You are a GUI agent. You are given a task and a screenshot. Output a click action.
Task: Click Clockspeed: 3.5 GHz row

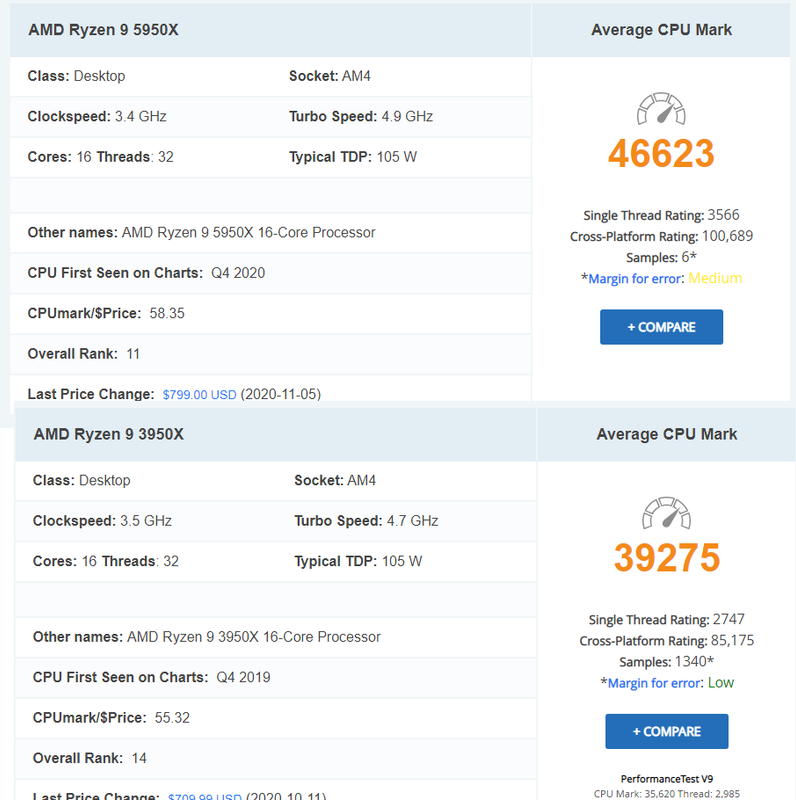click(x=102, y=520)
